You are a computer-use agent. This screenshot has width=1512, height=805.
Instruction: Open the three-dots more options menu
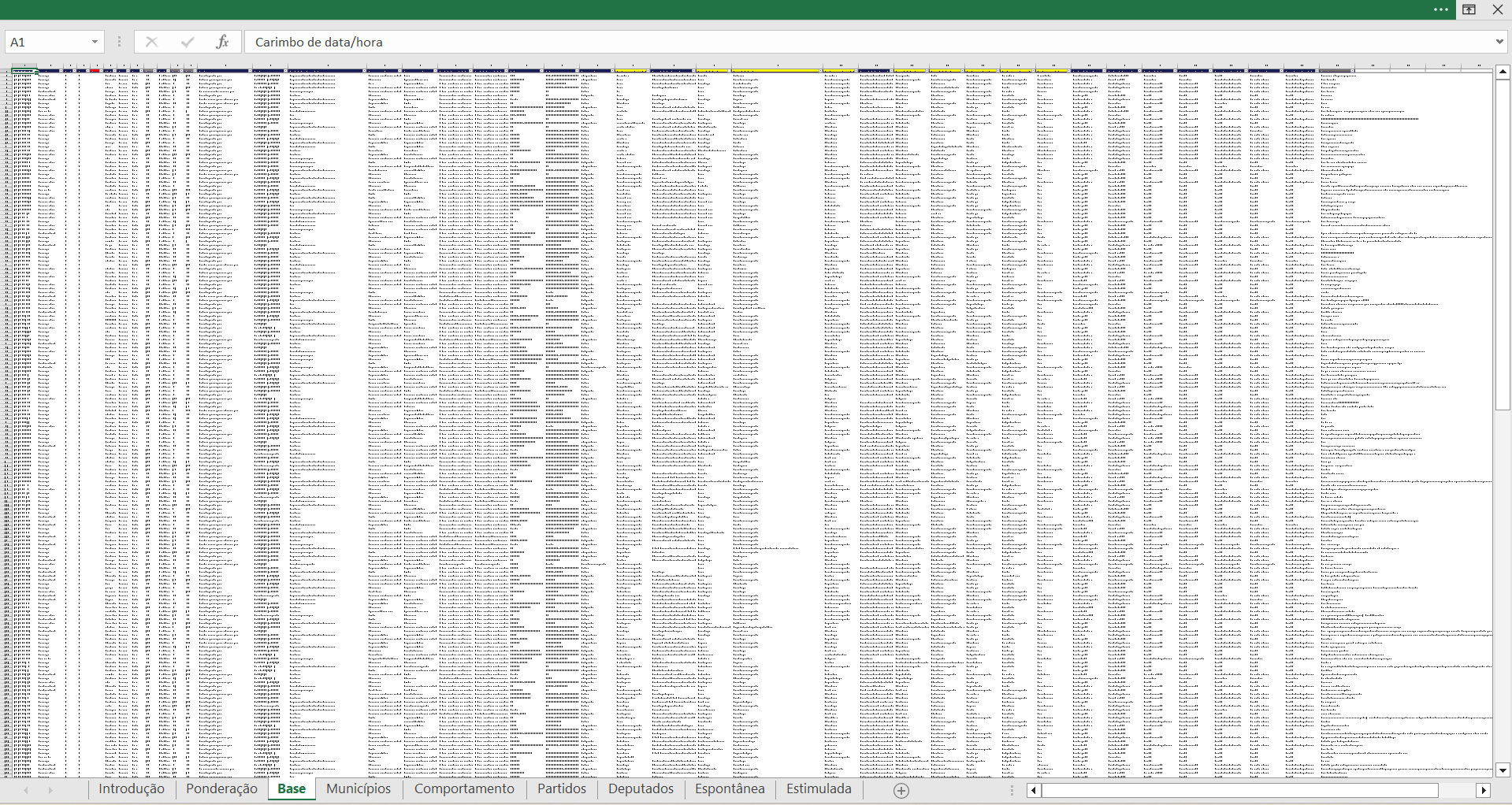(x=1441, y=9)
